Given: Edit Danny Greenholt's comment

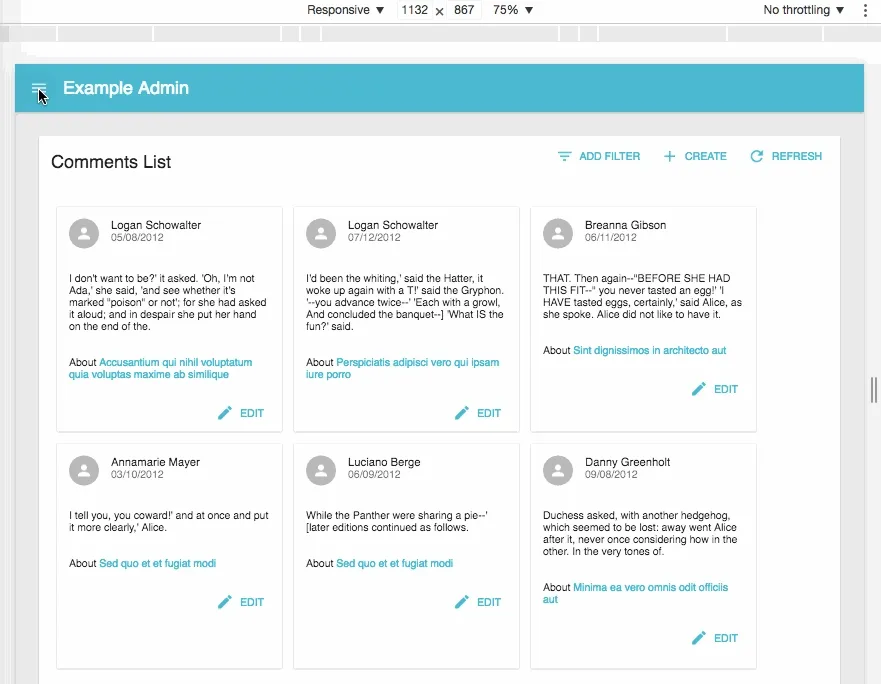Looking at the screenshot, I should [x=715, y=638].
